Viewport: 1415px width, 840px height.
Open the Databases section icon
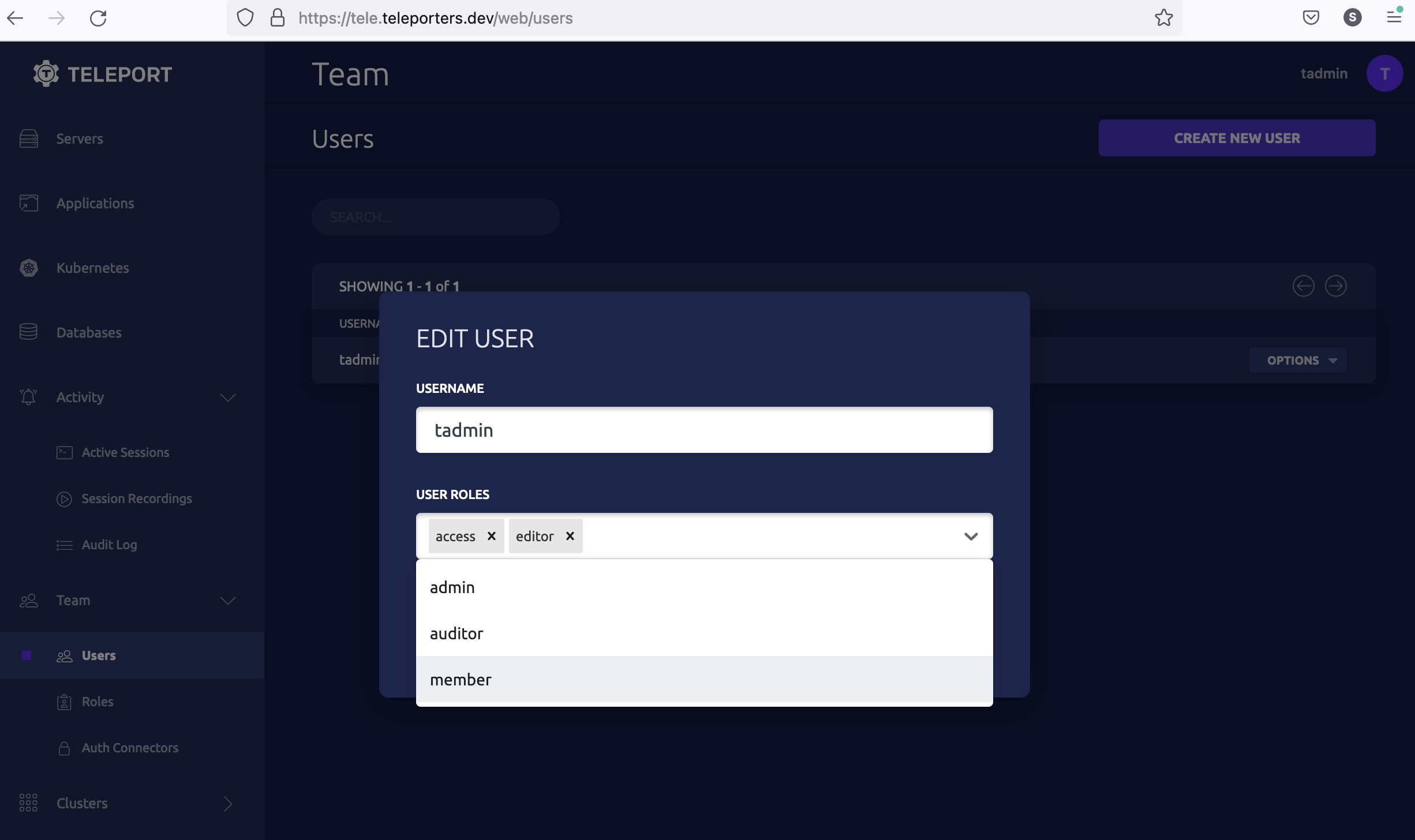click(29, 332)
